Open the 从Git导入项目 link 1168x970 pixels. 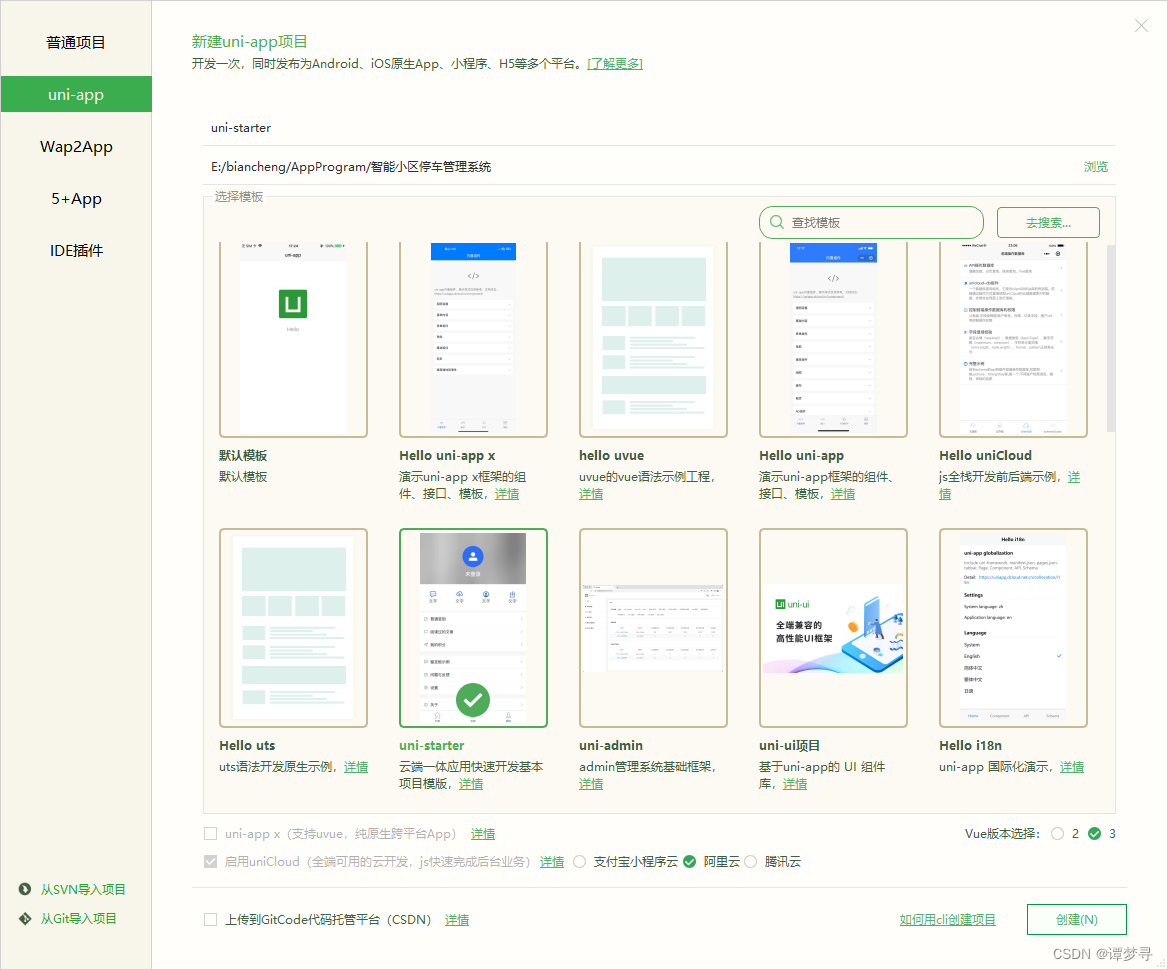78,919
